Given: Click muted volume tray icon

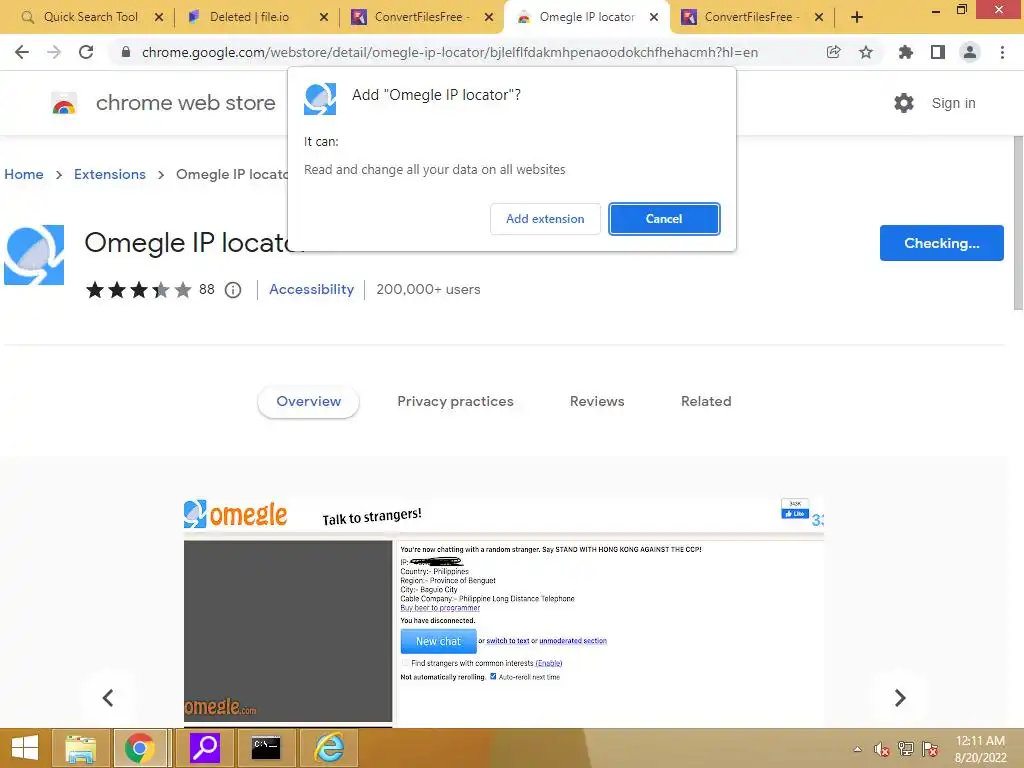Looking at the screenshot, I should click(882, 749).
